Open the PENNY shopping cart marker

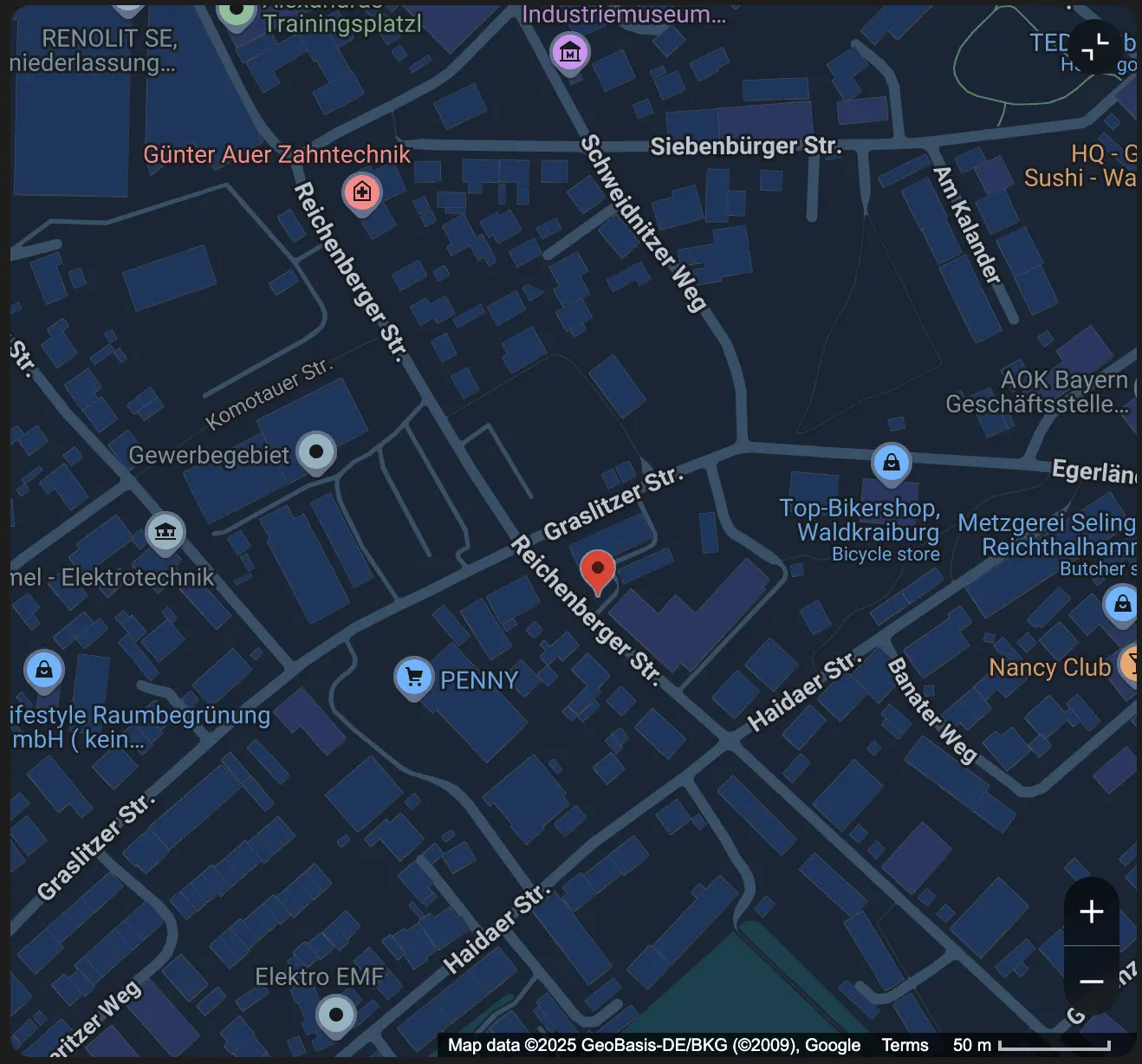[x=414, y=678]
